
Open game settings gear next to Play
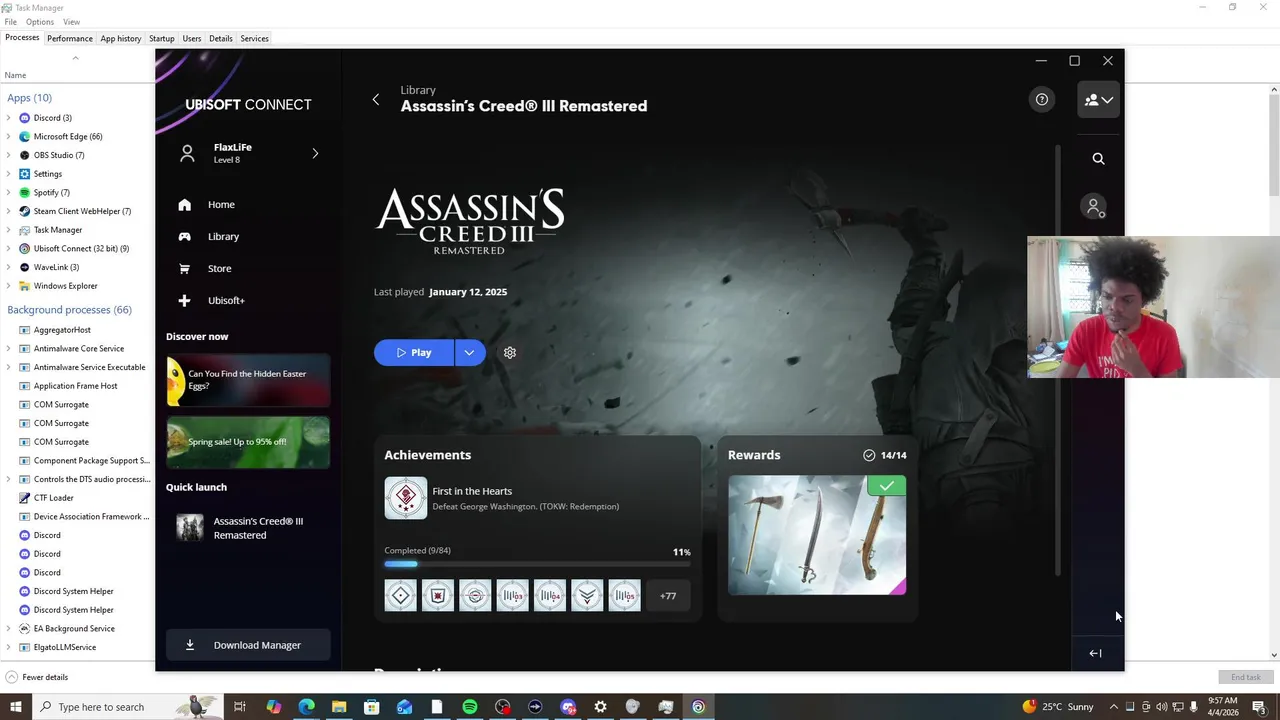tap(510, 352)
